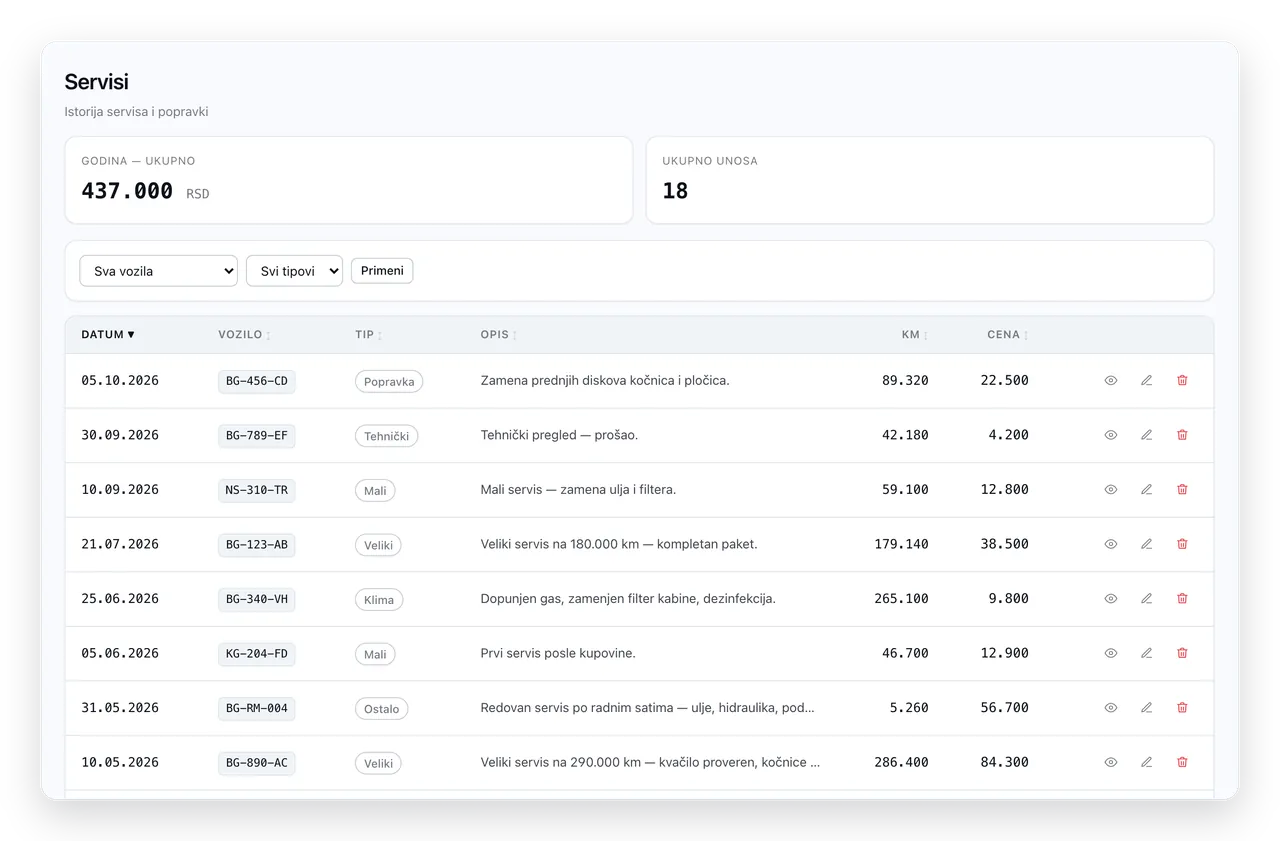Edit the BG-789-EF service entry

(1146, 435)
